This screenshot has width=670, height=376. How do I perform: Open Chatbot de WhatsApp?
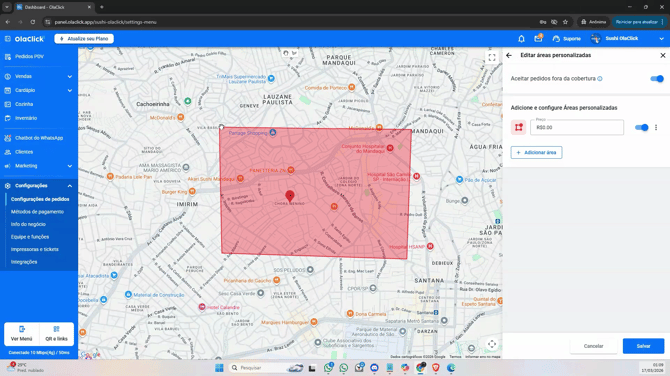(x=39, y=138)
